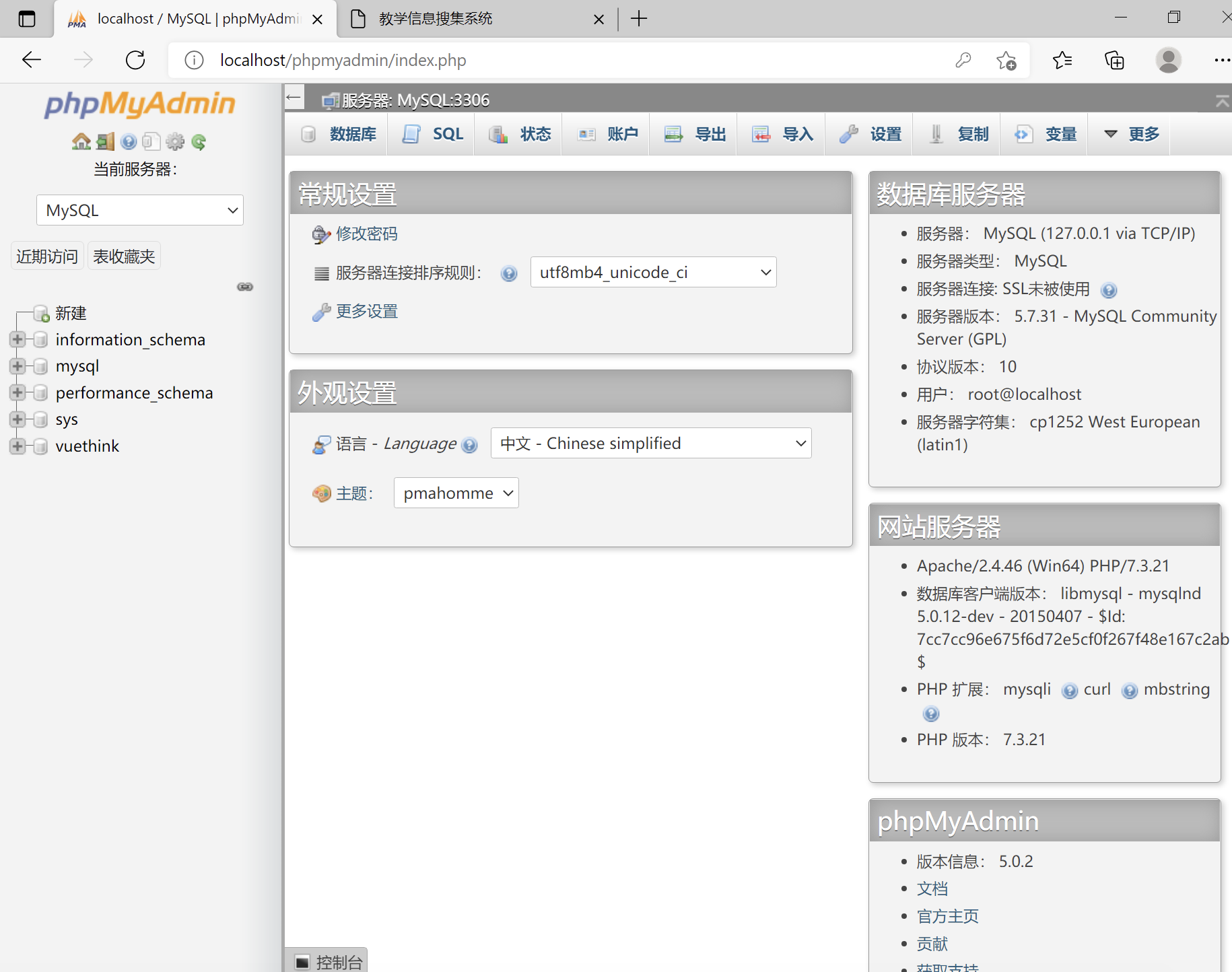Expand the vuethink database node
This screenshot has width=1232, height=972.
point(18,446)
